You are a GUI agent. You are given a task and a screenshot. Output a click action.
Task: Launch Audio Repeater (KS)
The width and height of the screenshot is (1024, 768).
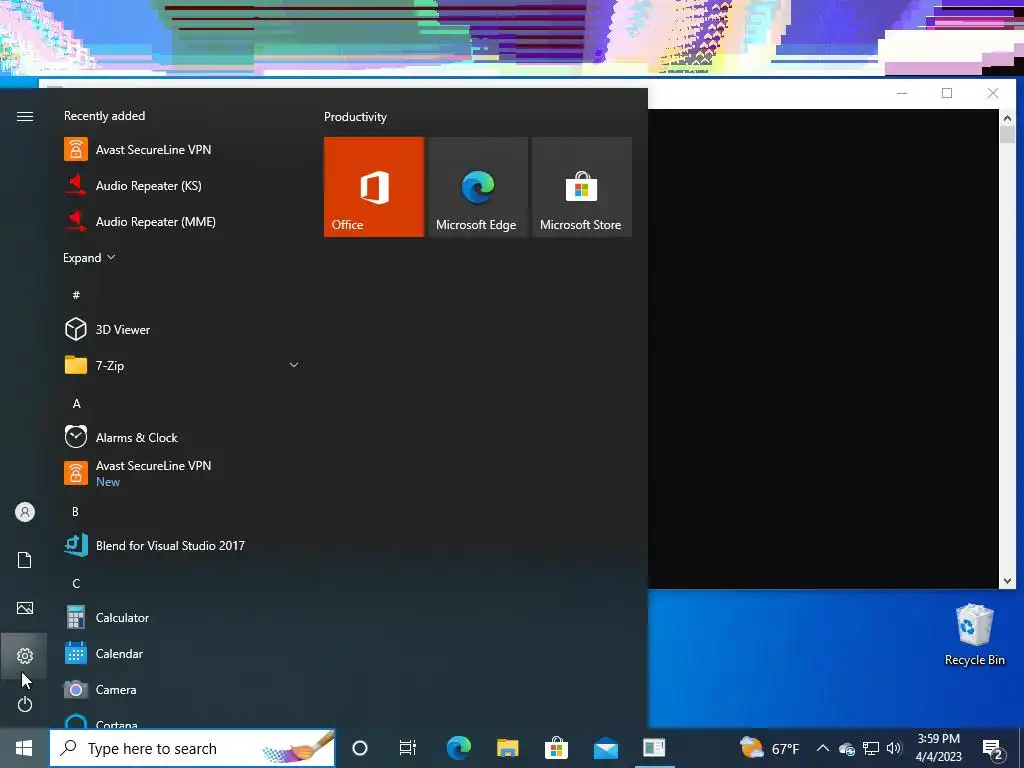click(183, 185)
